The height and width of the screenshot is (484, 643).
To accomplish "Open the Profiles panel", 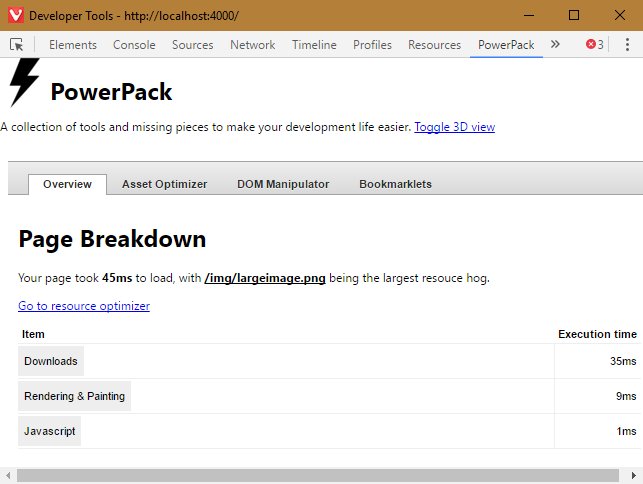I will (372, 45).
